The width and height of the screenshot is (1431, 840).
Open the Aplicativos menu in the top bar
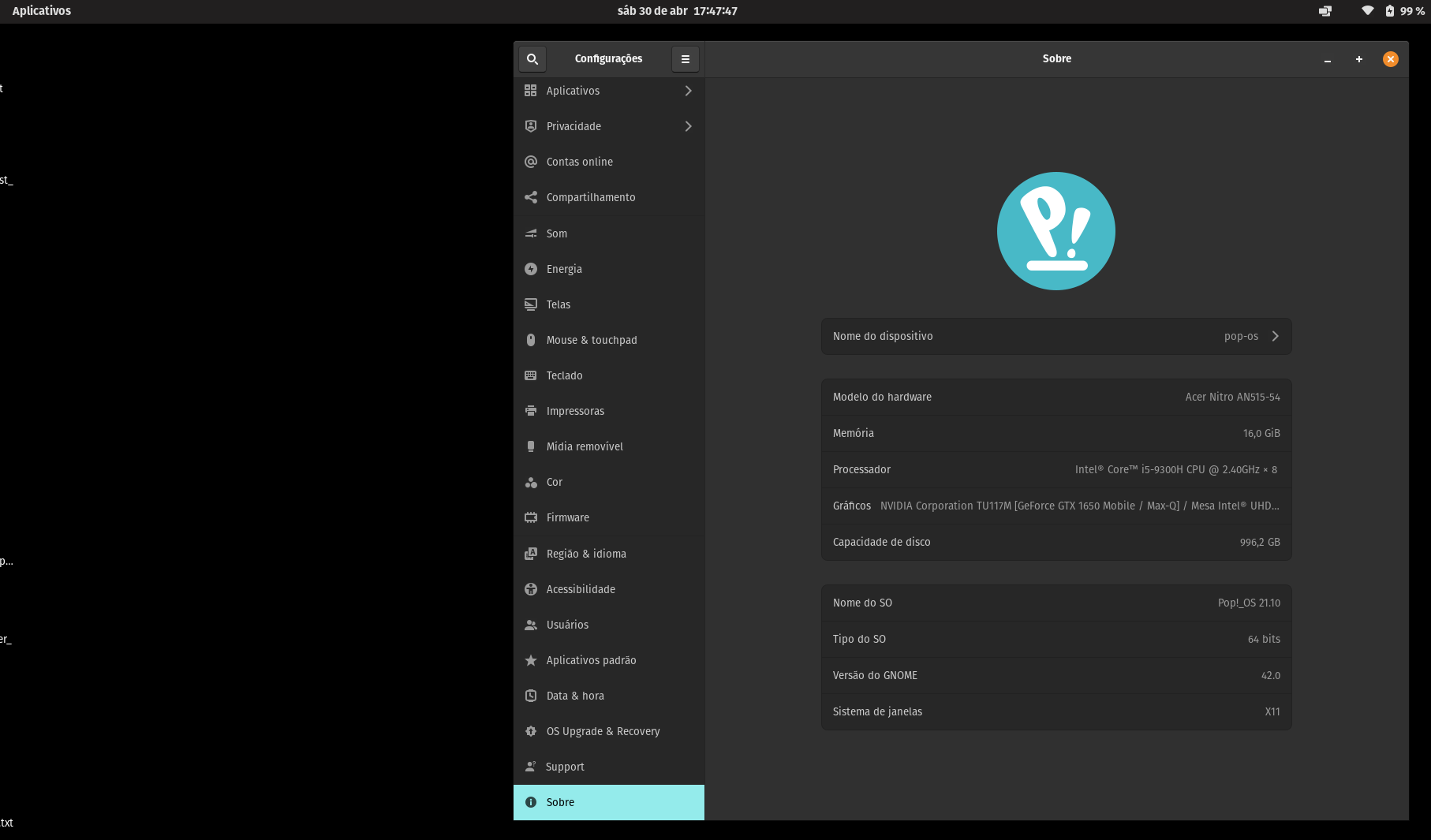pos(42,11)
